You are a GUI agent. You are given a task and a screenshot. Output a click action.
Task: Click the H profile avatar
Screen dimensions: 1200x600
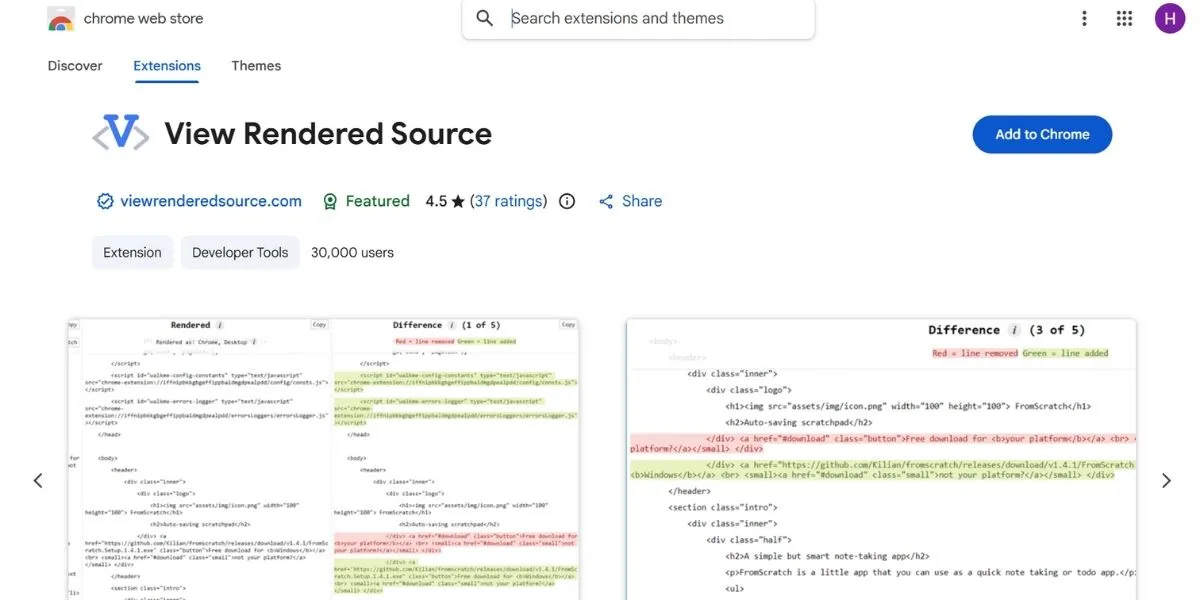[x=1170, y=17]
